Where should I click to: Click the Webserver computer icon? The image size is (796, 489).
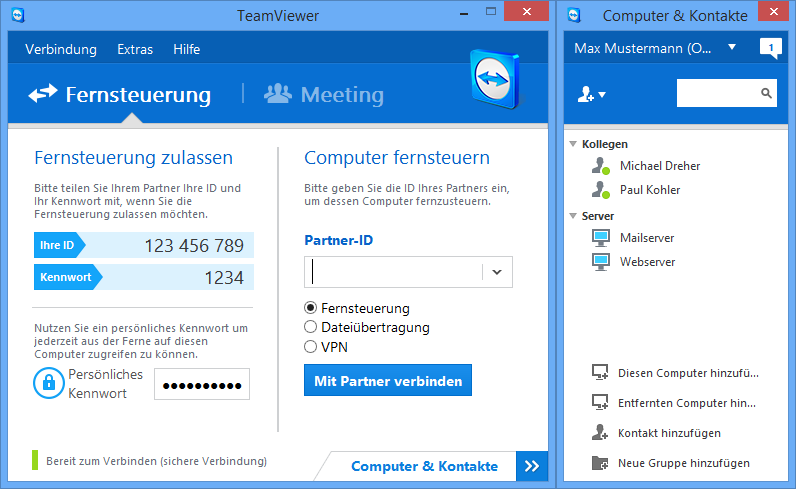[601, 262]
